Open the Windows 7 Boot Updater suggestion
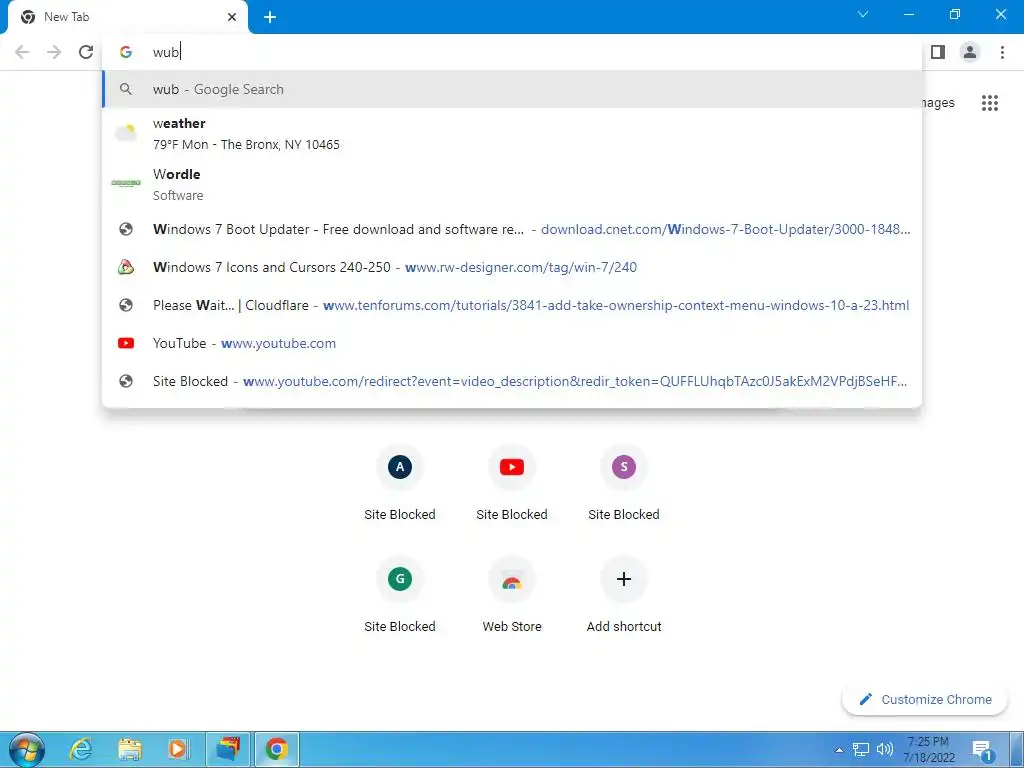The image size is (1024, 768). pyautogui.click(x=512, y=229)
